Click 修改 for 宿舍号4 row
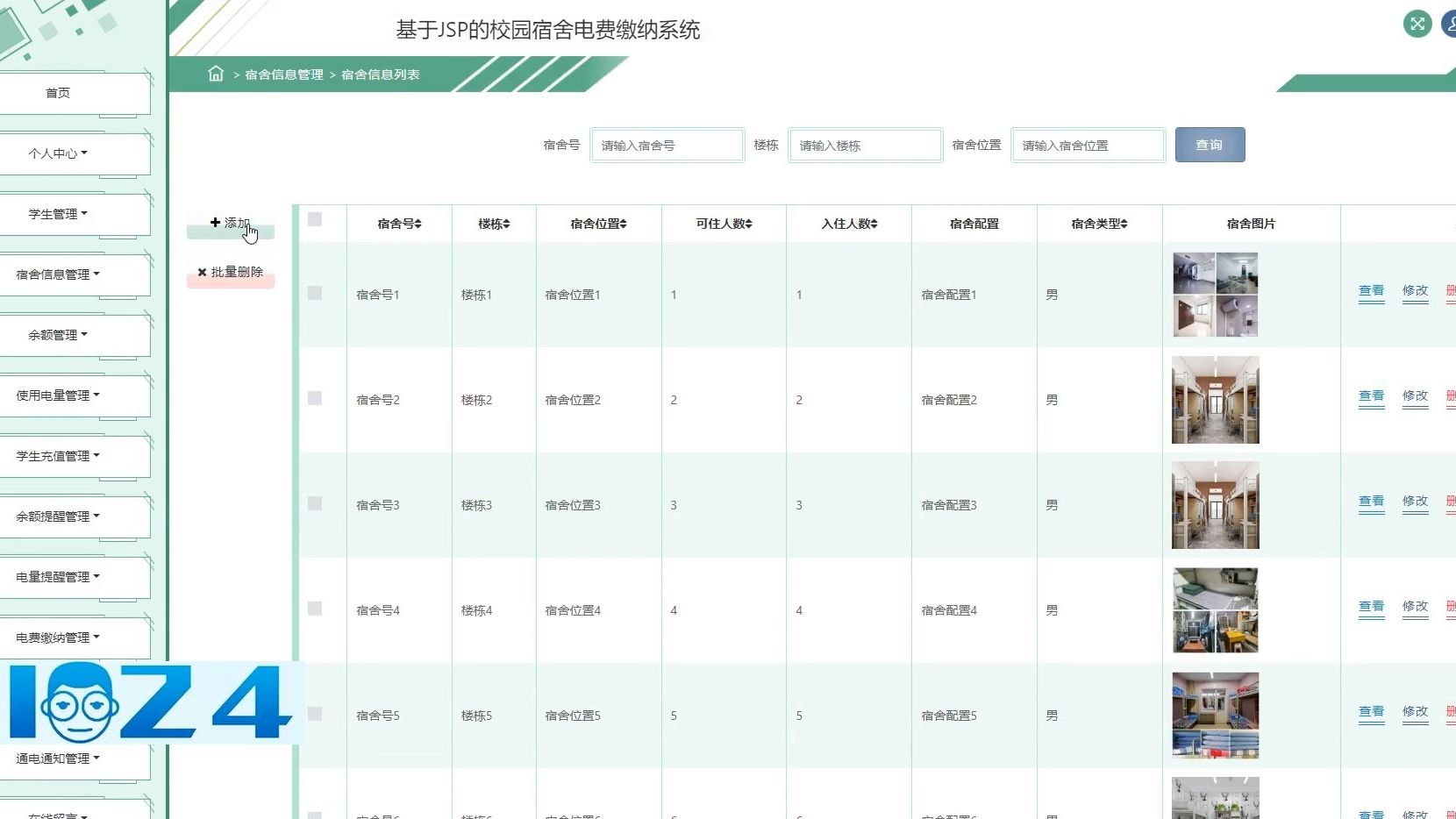 tap(1415, 607)
